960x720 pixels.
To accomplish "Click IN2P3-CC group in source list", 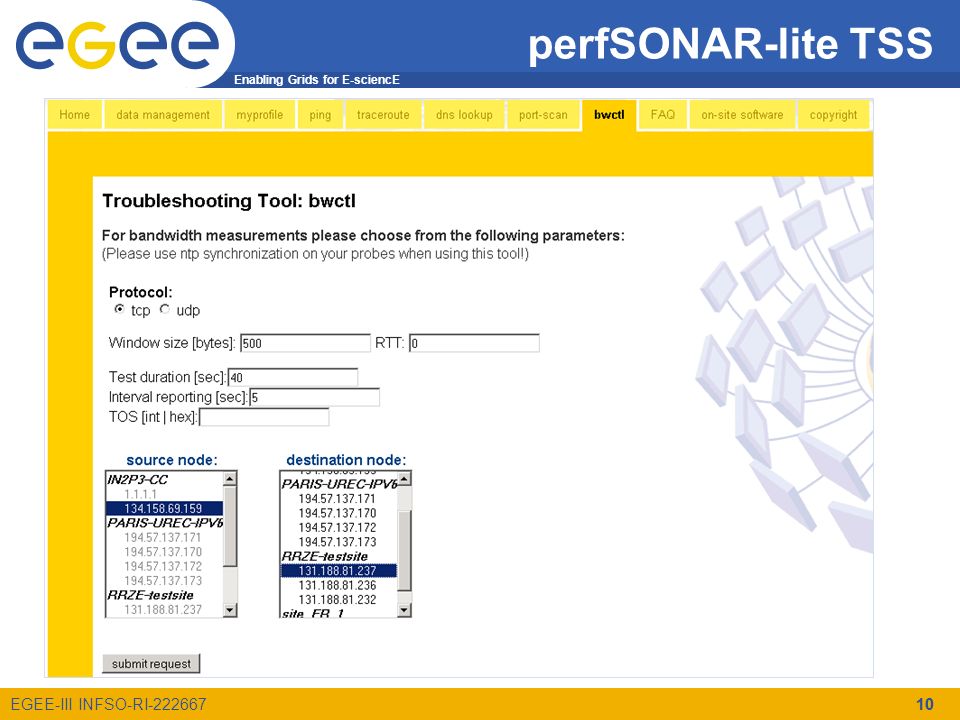I will pos(164,480).
